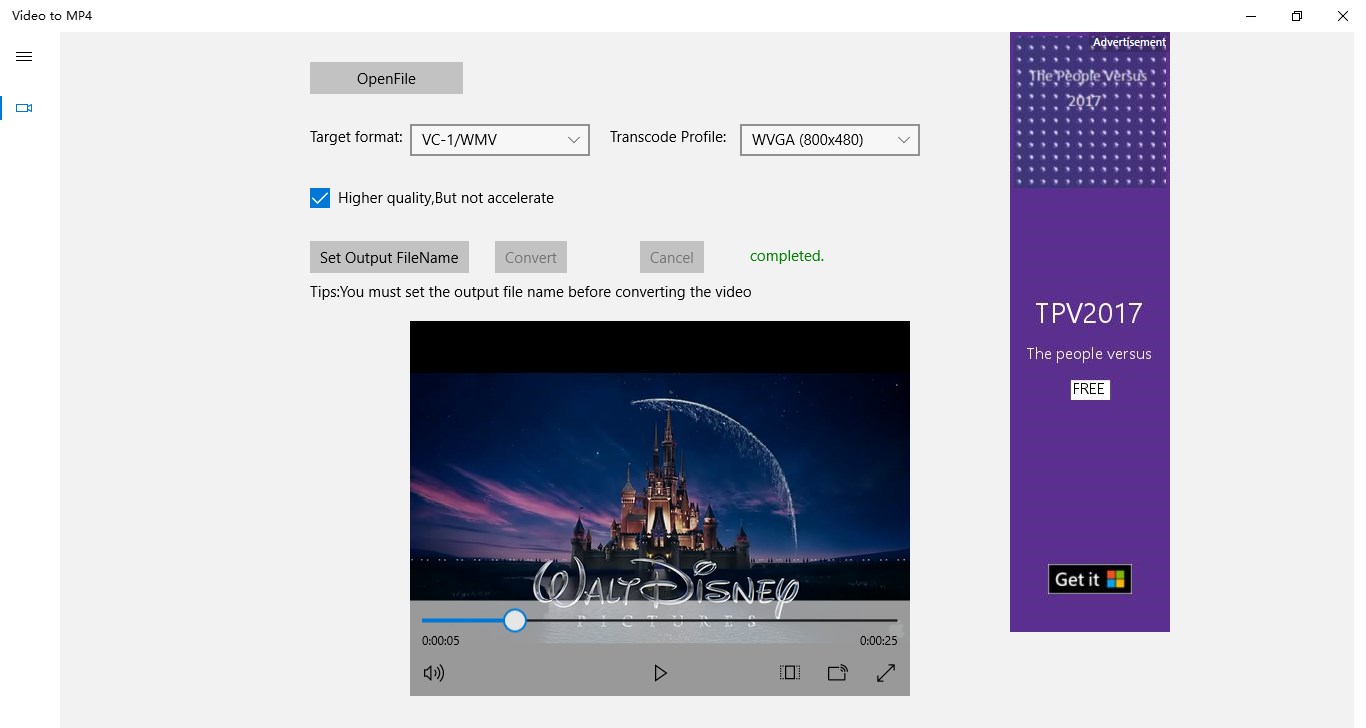This screenshot has width=1366, height=728.
Task: Click the OpenFile button
Action: coord(386,78)
